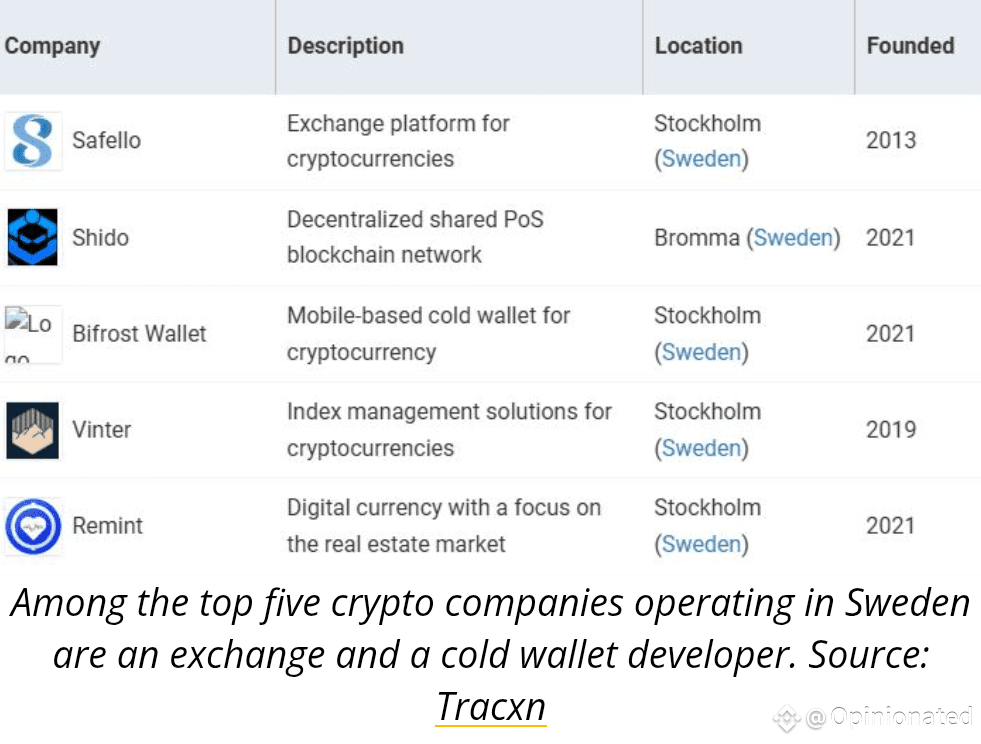Click the broken Bifrost Wallet logo image
The image size is (981, 744).
(33, 334)
